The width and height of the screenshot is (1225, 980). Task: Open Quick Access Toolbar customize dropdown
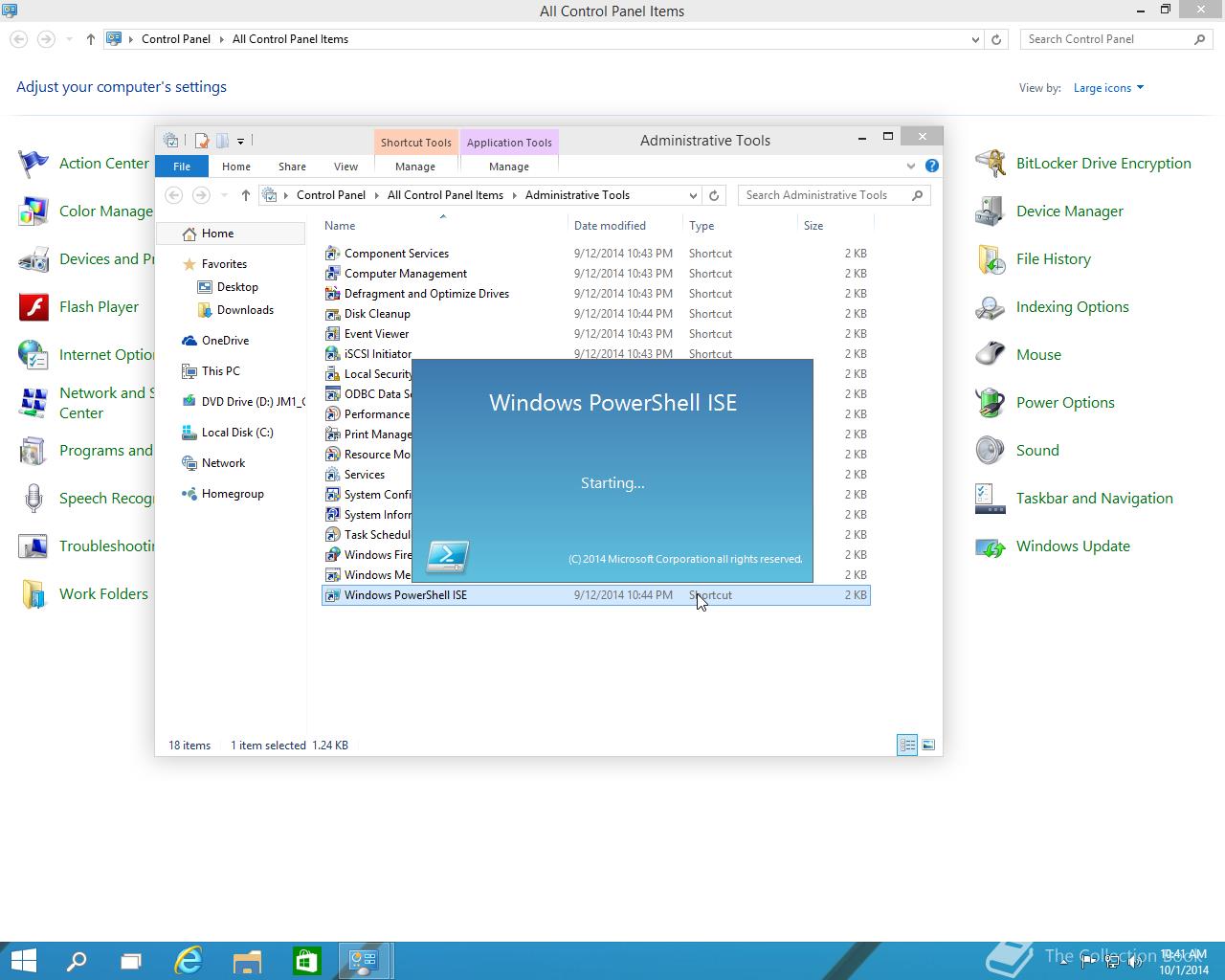[240, 141]
